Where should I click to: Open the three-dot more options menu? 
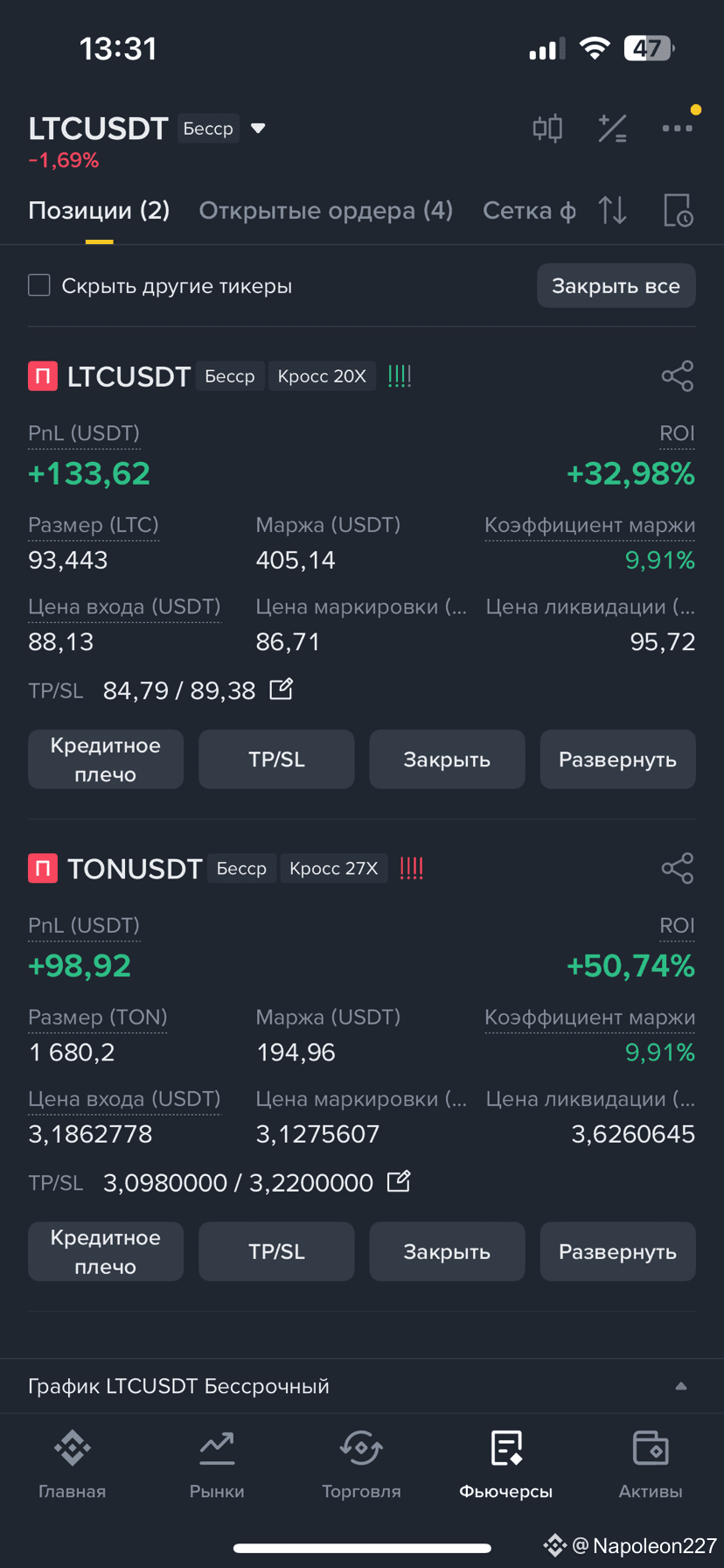click(677, 129)
